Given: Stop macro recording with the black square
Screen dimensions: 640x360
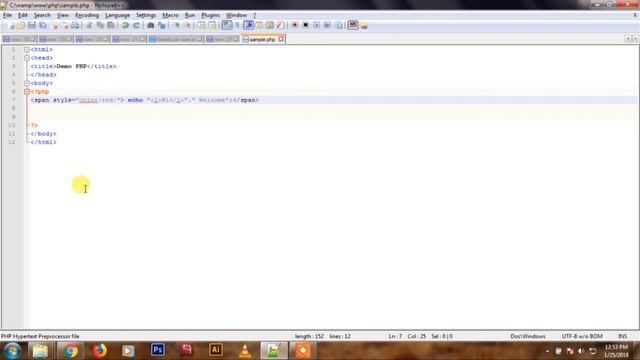Looking at the screenshot, I should tap(305, 26).
